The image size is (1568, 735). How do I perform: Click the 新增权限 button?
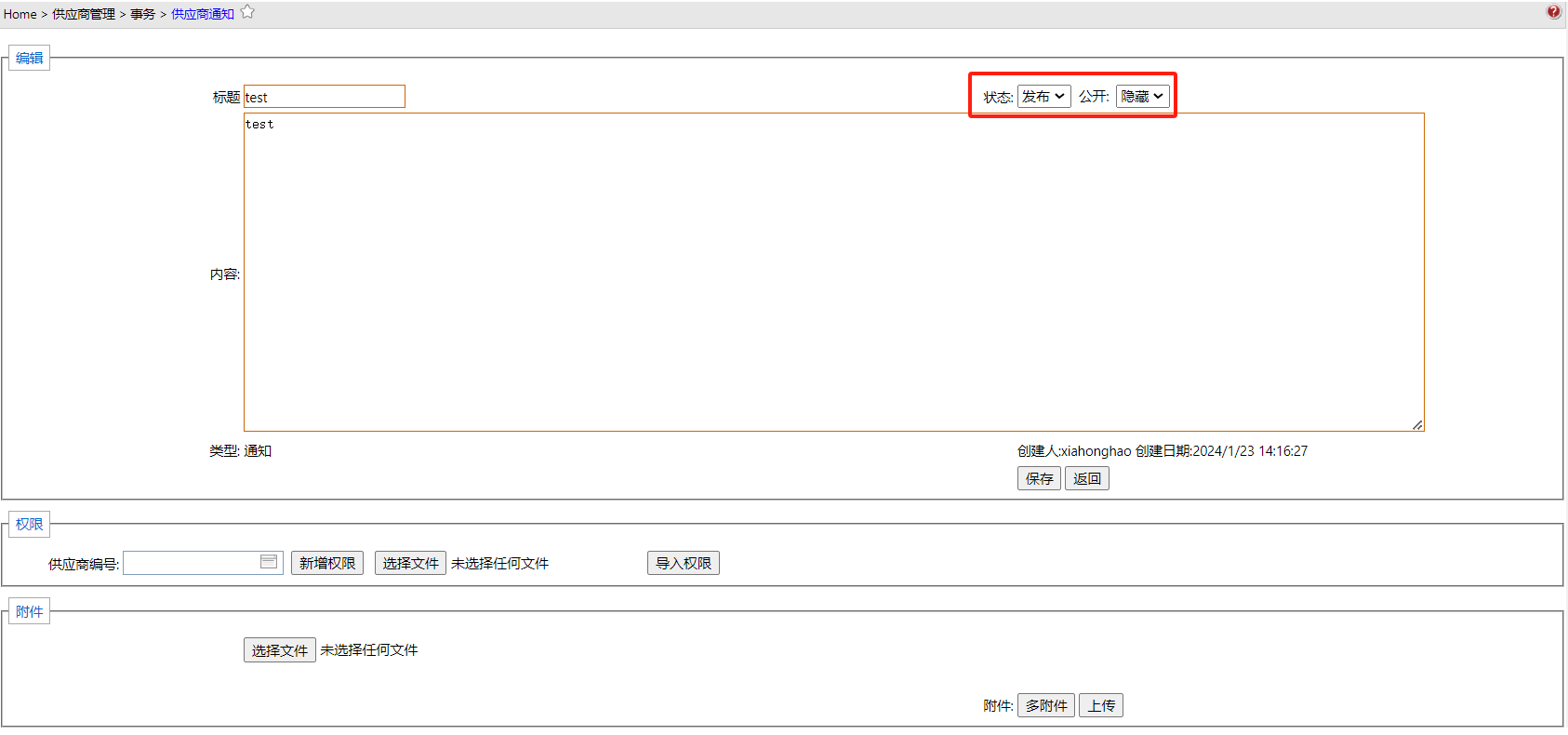[x=327, y=563]
